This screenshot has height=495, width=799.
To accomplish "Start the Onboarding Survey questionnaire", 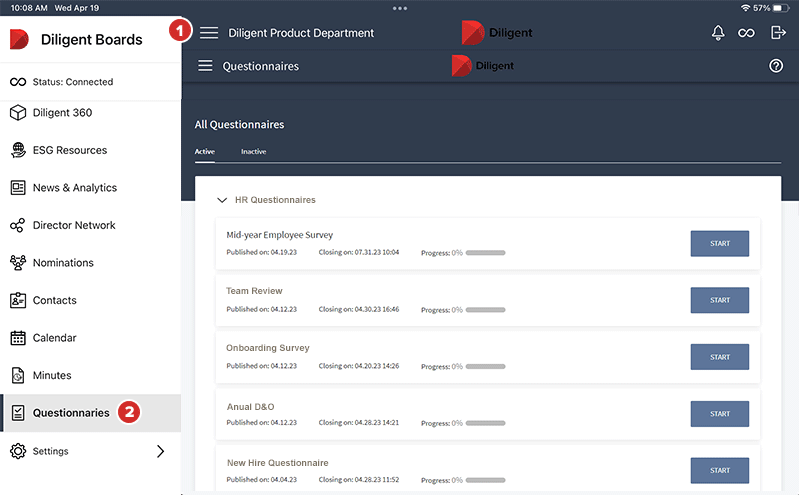I will pos(719,357).
